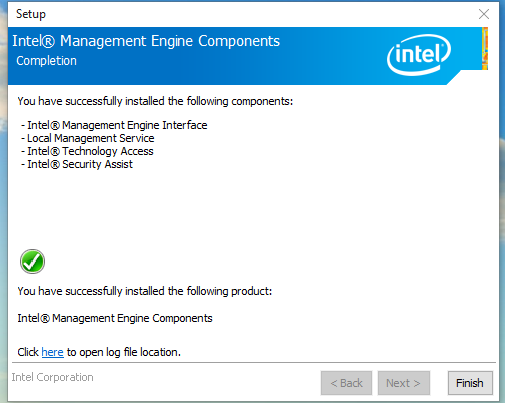Click the 'to open log file location' text
Image resolution: width=505 pixels, height=403 pixels.
pos(124,352)
